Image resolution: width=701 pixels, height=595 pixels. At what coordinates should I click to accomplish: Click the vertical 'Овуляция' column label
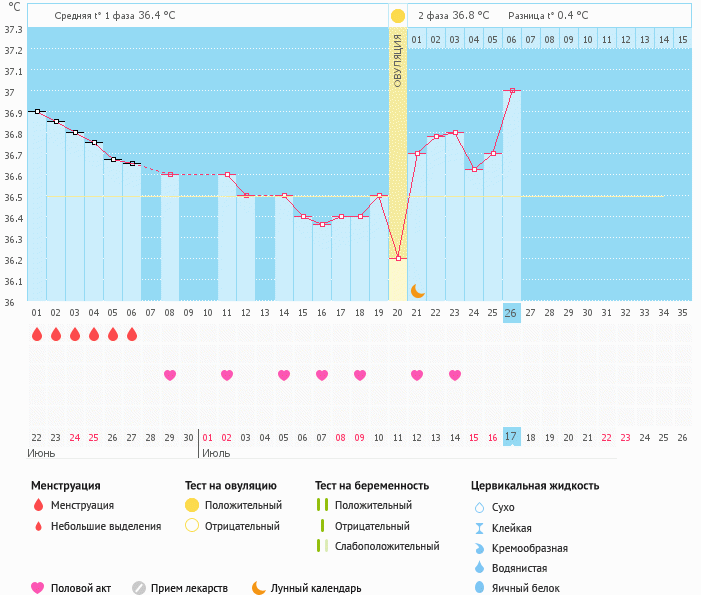[x=398, y=62]
